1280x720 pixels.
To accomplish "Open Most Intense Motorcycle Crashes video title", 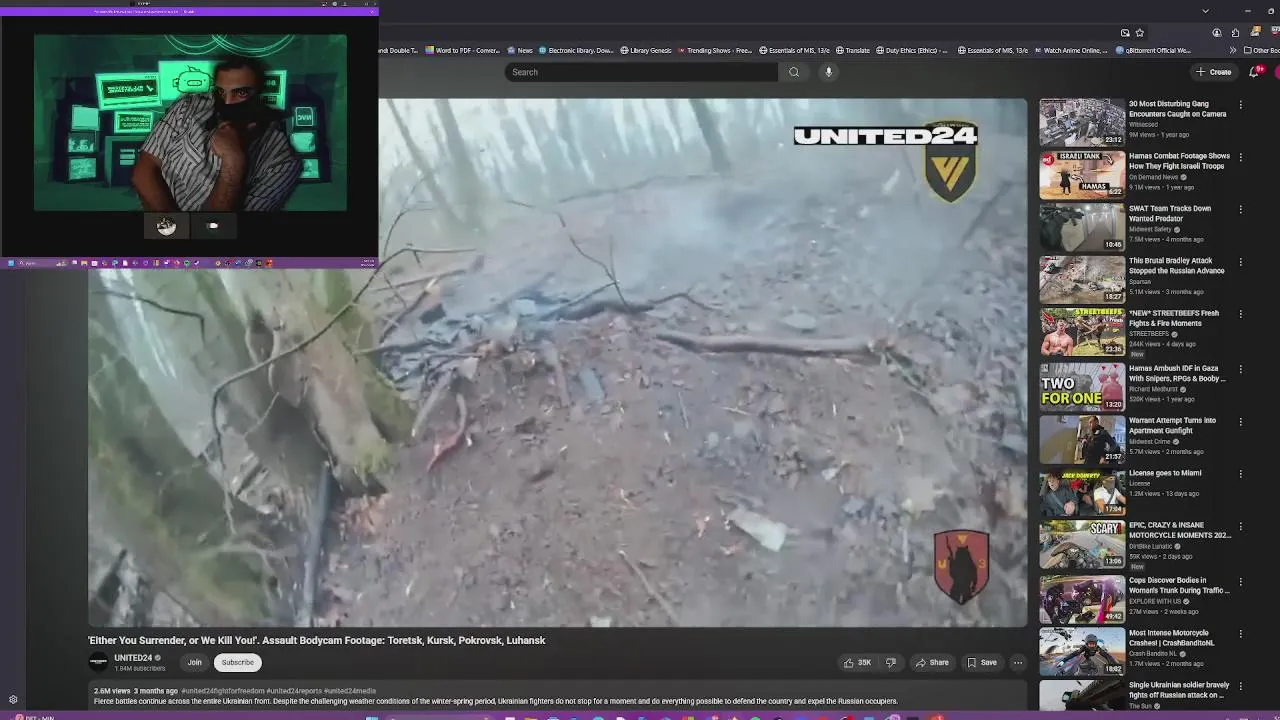I will 1173,637.
